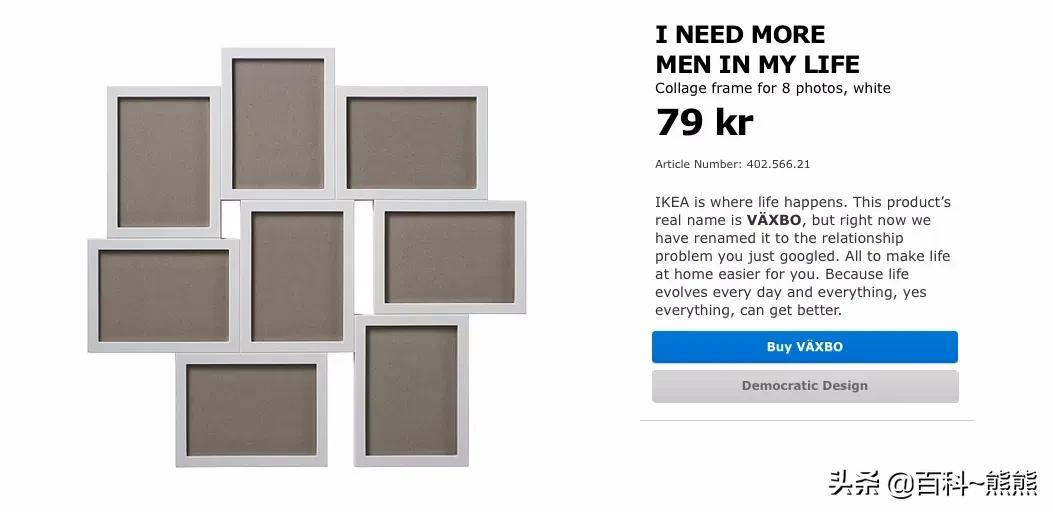The width and height of the screenshot is (1053, 512).
Task: Select the upper-right landscape photo frame
Action: pos(412,142)
